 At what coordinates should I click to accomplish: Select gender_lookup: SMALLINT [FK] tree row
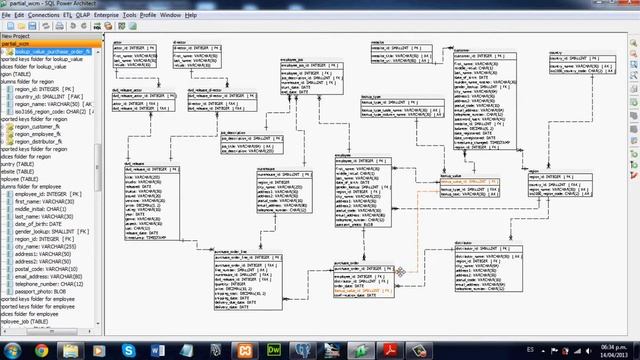[52, 231]
